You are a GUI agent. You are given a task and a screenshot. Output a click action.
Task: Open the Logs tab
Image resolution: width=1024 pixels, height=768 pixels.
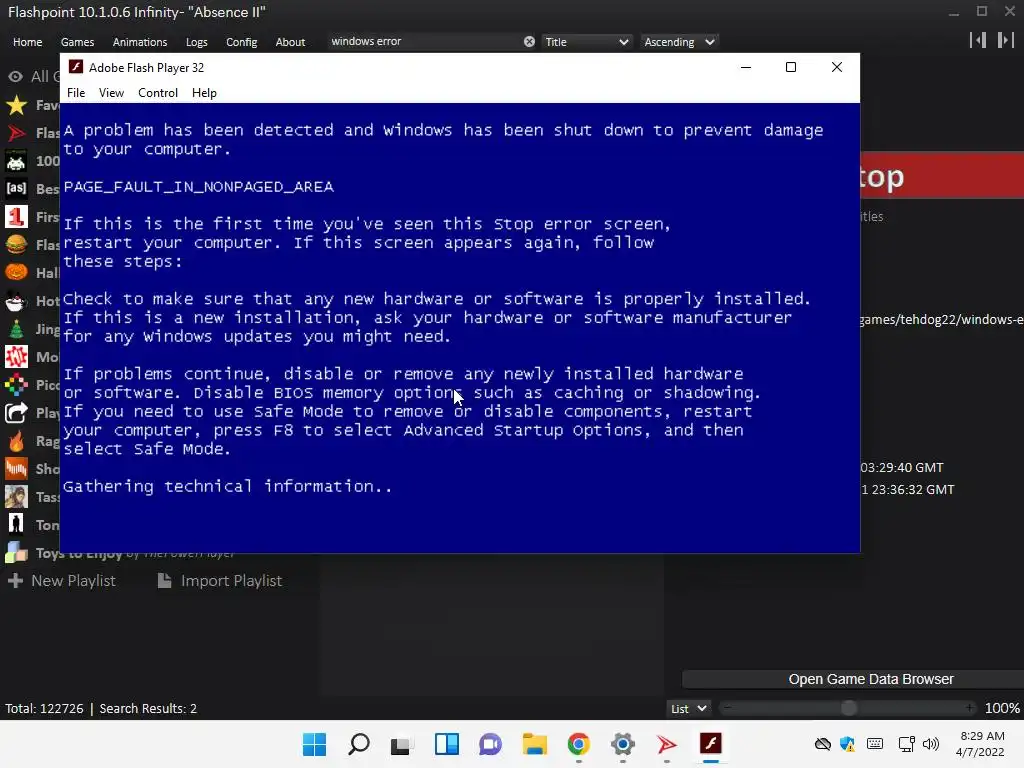point(197,42)
